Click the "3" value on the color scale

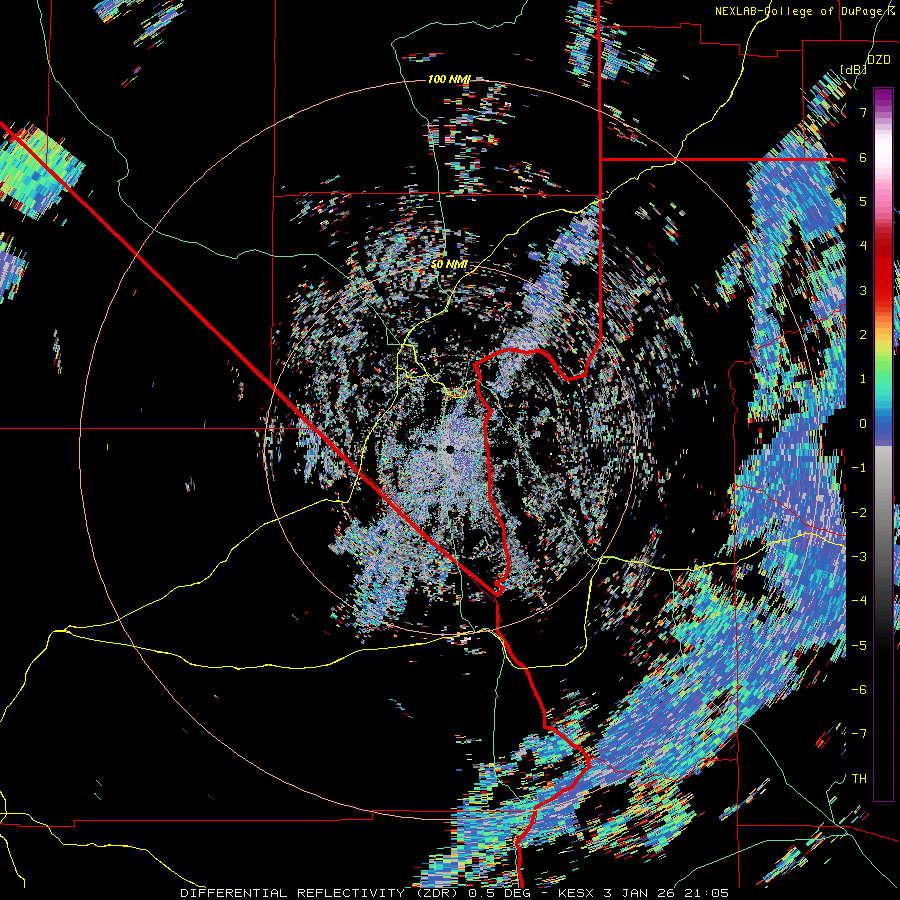(x=863, y=290)
